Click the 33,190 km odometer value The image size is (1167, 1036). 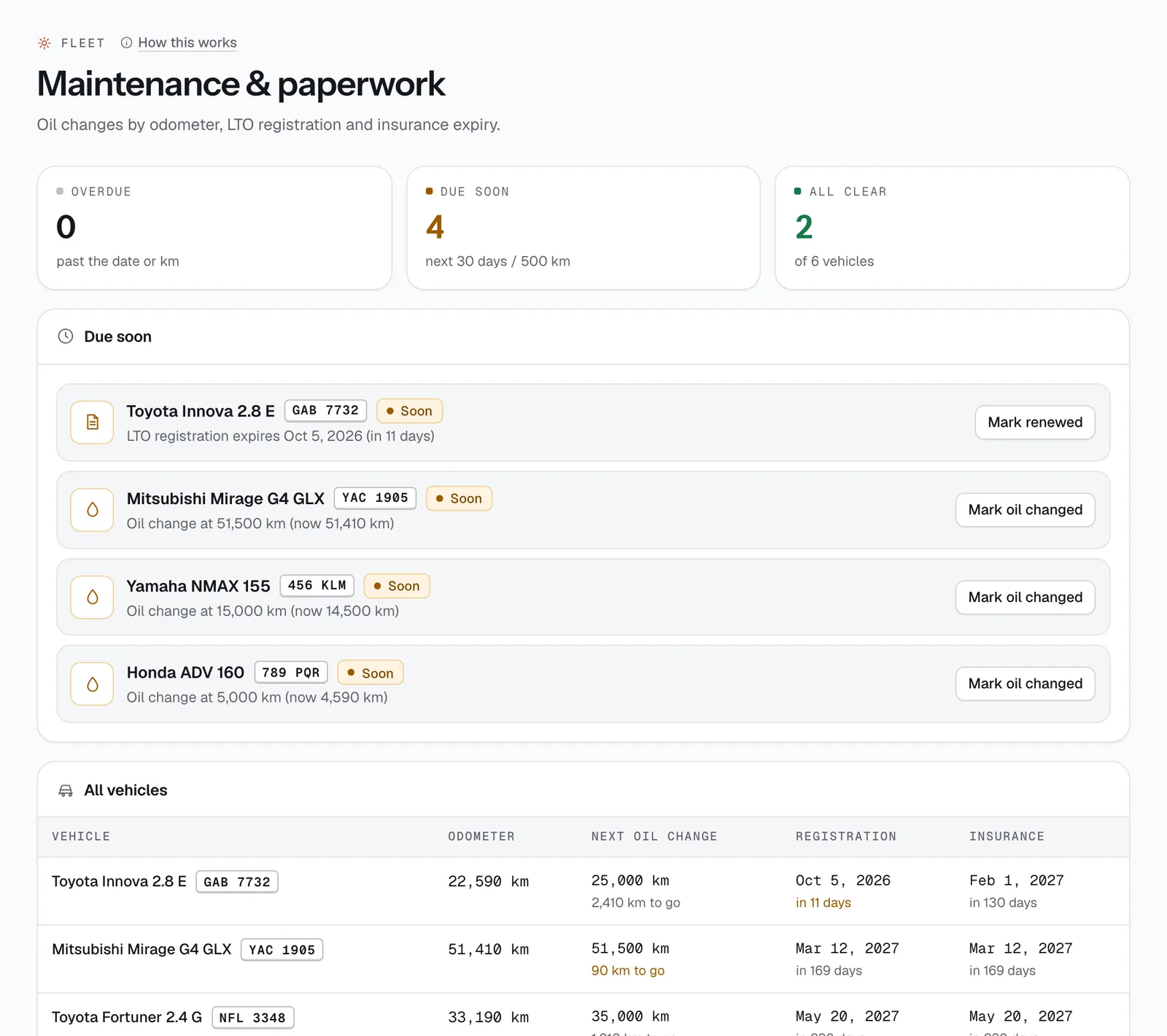coord(489,1017)
